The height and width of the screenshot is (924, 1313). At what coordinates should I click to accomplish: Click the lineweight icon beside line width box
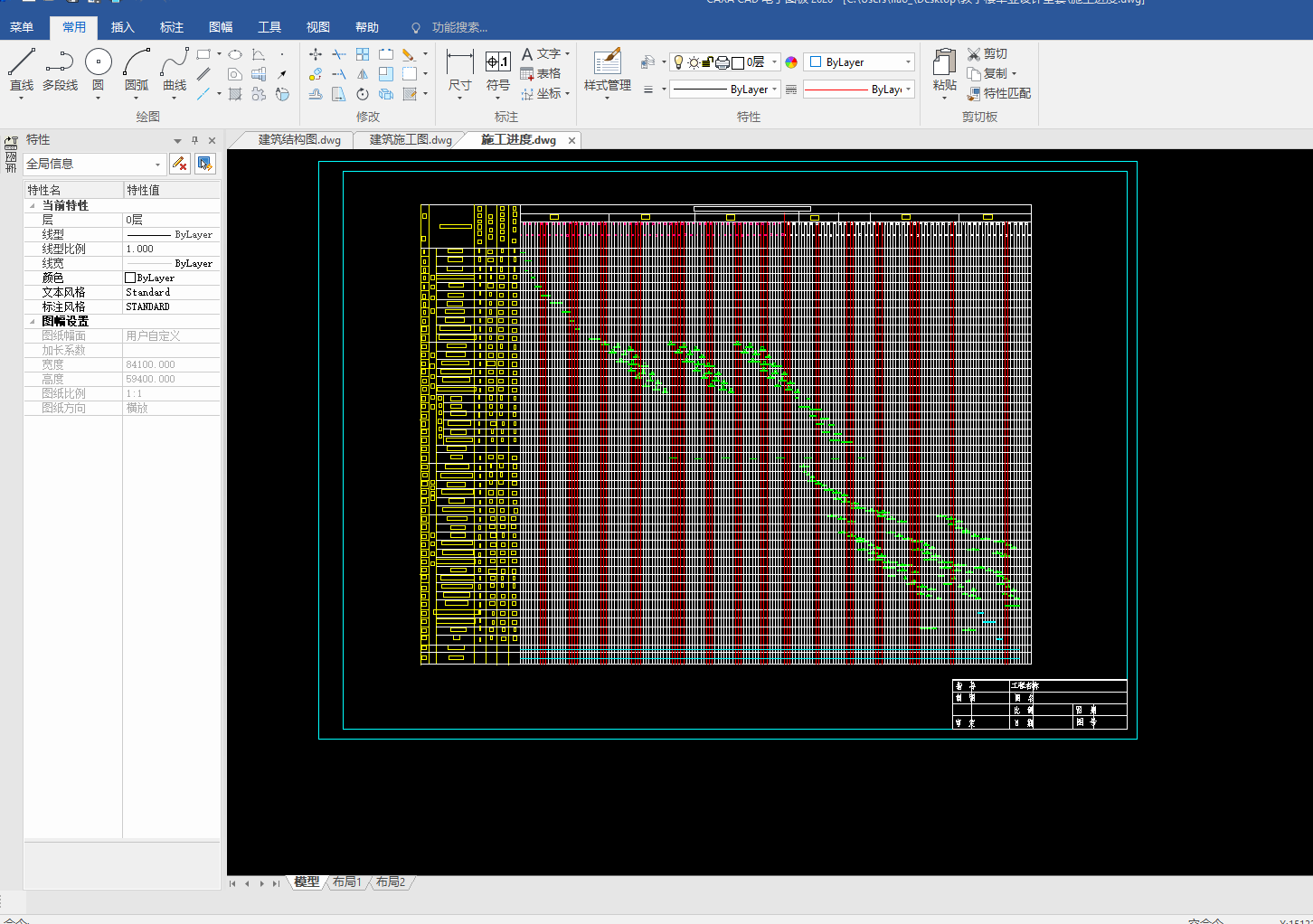pyautogui.click(x=791, y=90)
